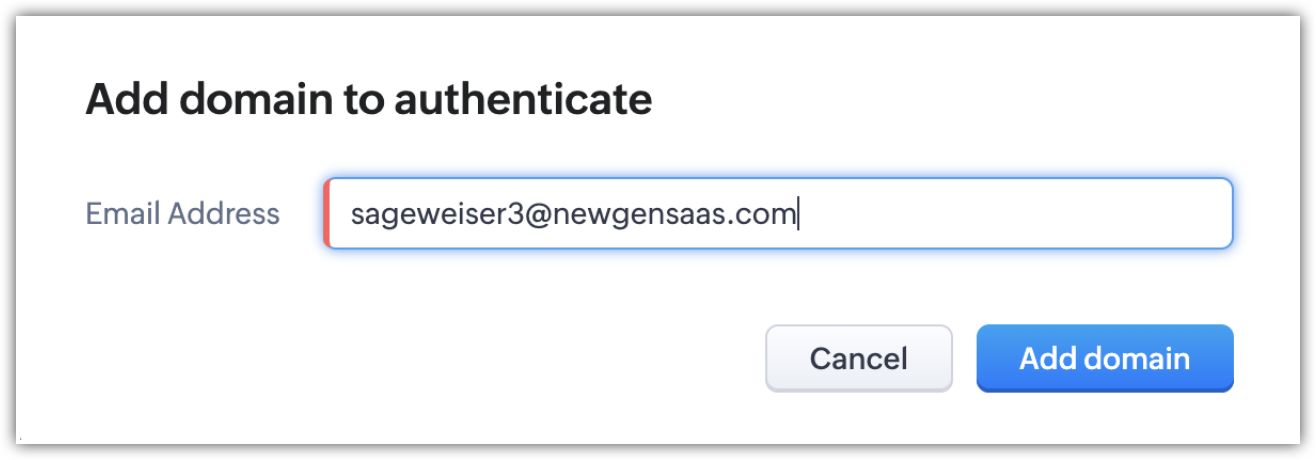1316x460 pixels.
Task: Click the red required marker on input
Action: tap(327, 213)
